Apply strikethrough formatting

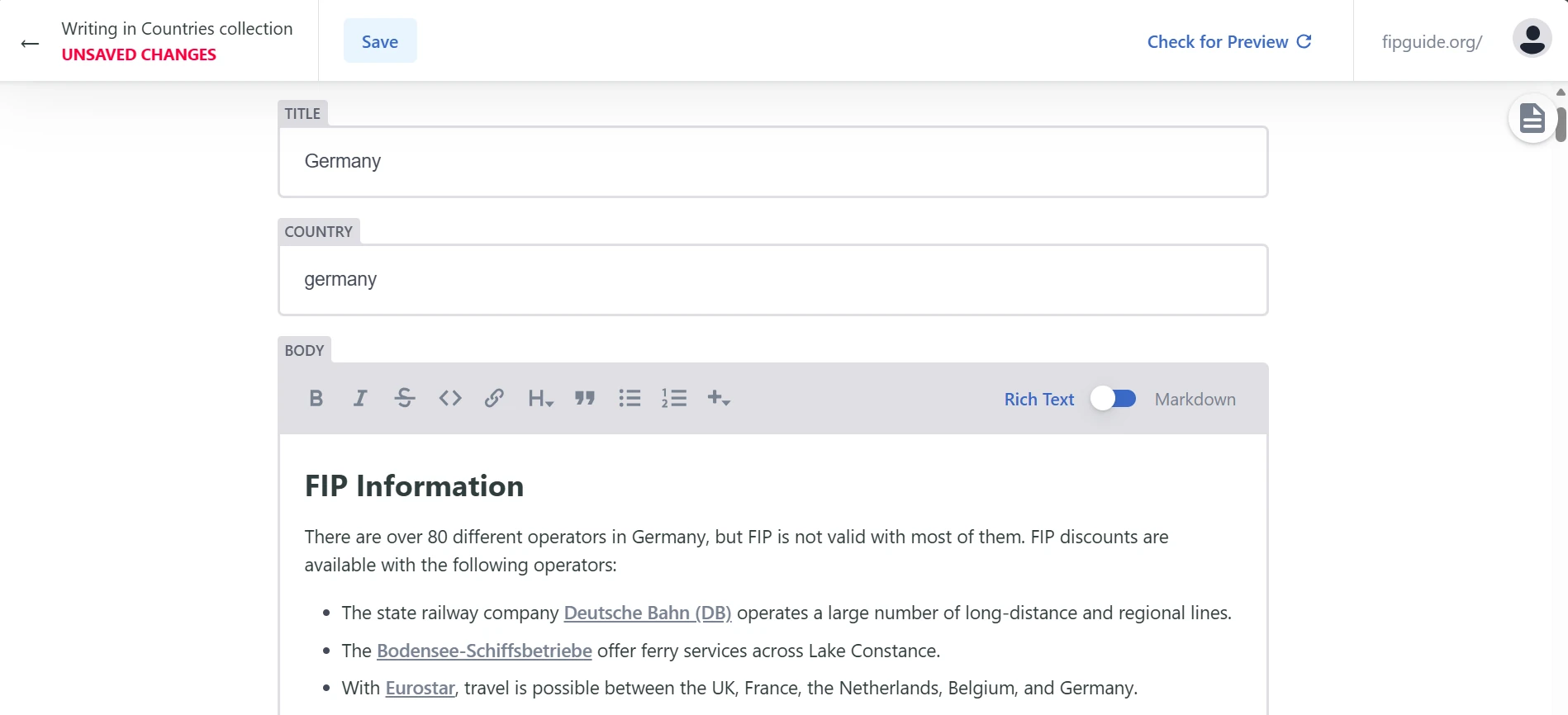coord(405,399)
